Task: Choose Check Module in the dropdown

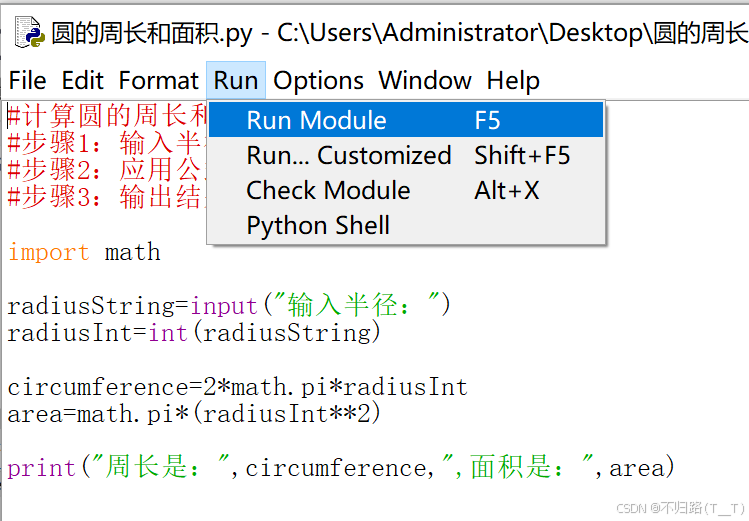Action: coord(328,191)
